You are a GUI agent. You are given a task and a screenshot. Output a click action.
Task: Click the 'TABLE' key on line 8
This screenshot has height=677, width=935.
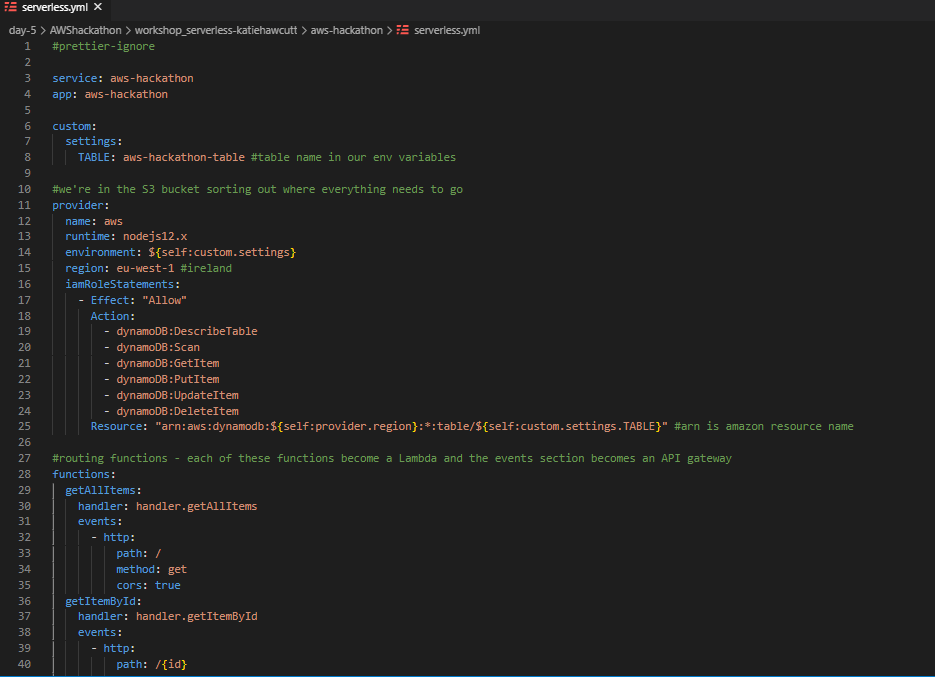94,157
